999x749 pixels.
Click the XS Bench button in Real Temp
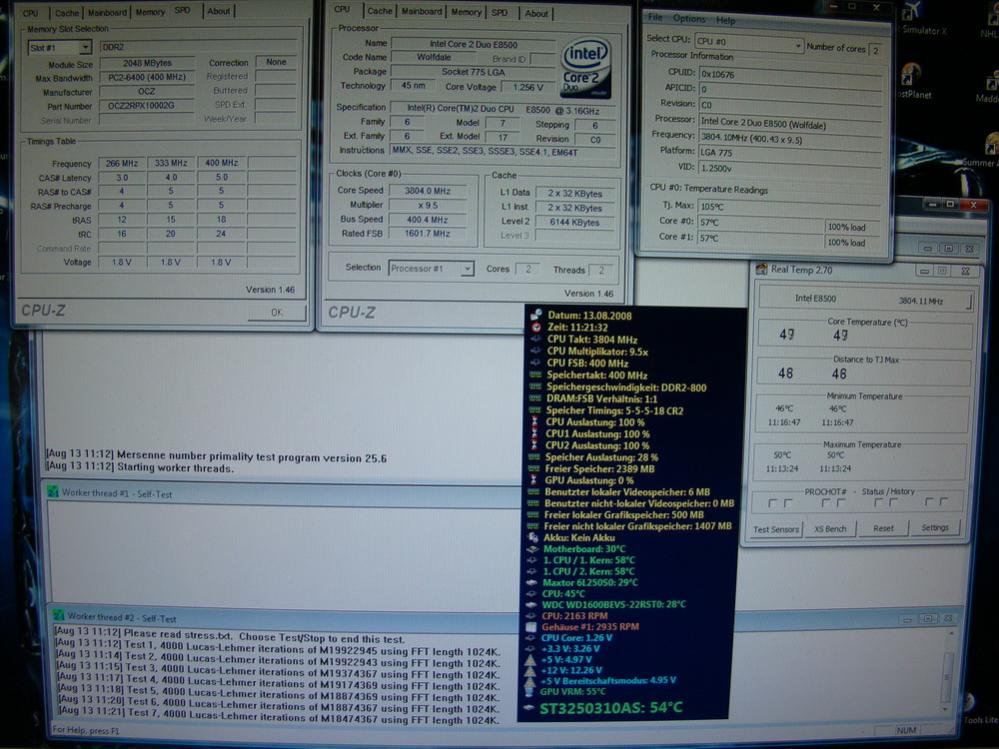[830, 529]
